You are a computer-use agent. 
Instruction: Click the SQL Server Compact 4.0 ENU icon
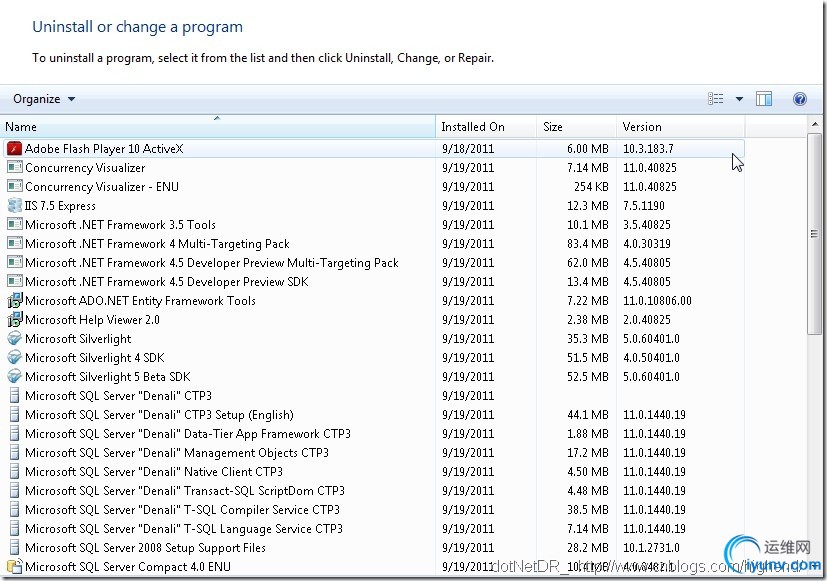[x=15, y=566]
